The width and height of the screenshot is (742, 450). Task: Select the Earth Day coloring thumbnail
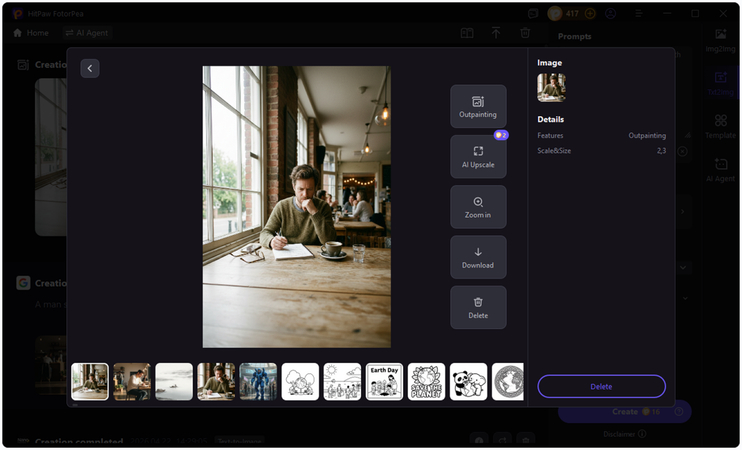click(x=385, y=382)
